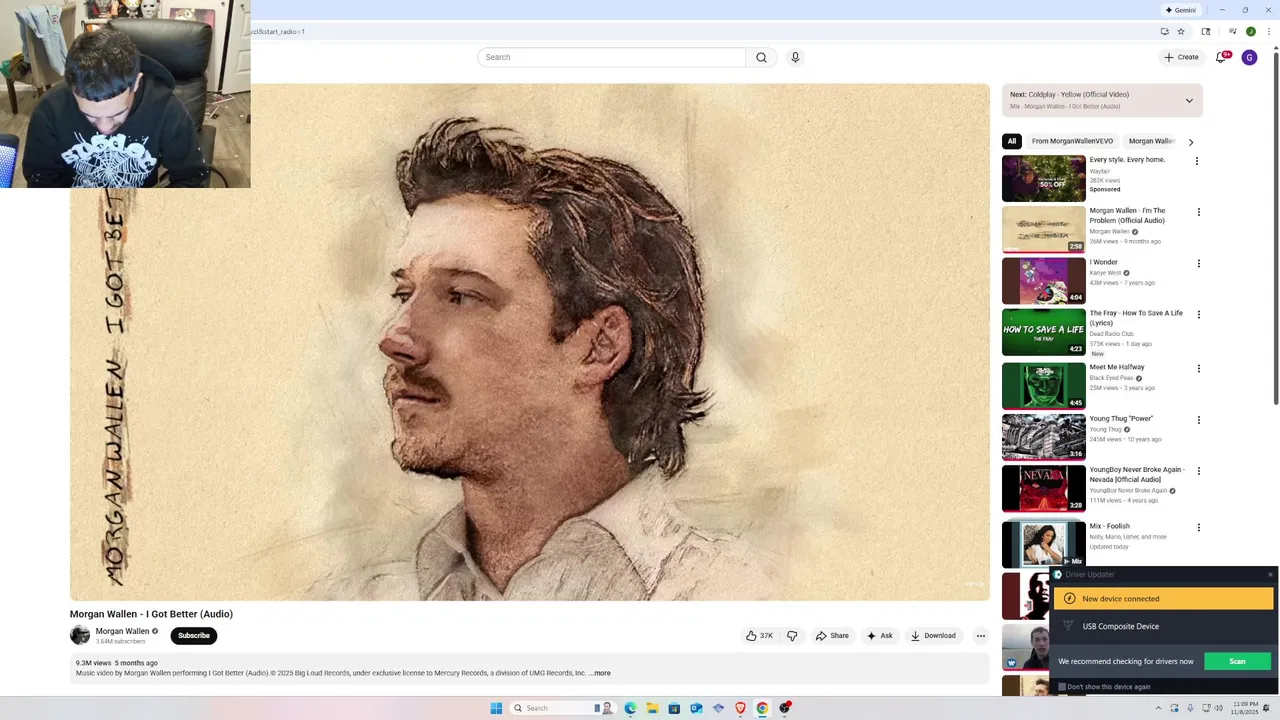Open Chrome media controls icon
Image resolution: width=1280 pixels, height=720 pixels.
point(1234,31)
